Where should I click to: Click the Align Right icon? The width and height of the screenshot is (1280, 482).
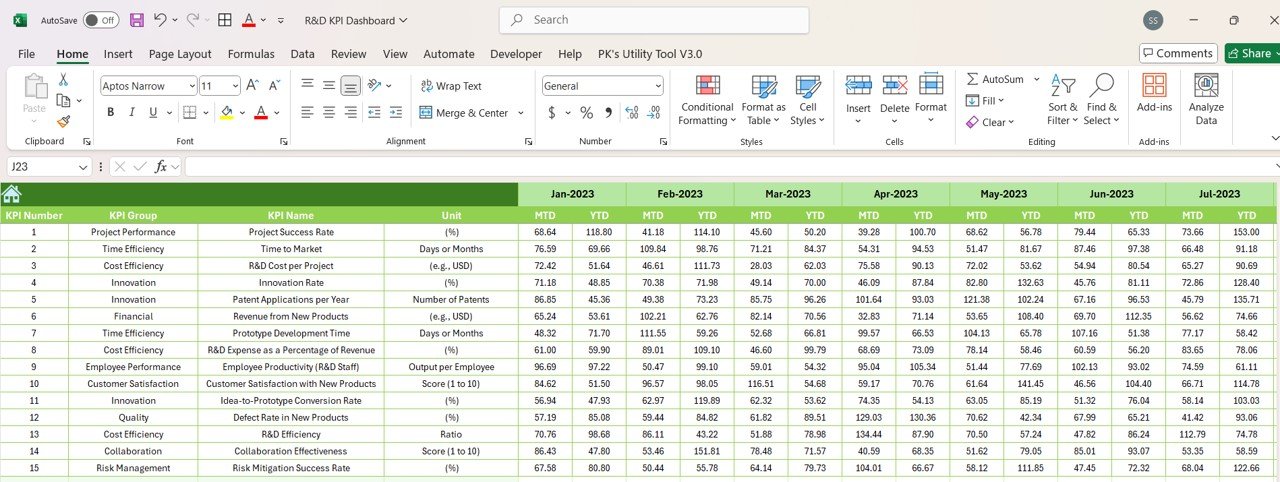351,113
